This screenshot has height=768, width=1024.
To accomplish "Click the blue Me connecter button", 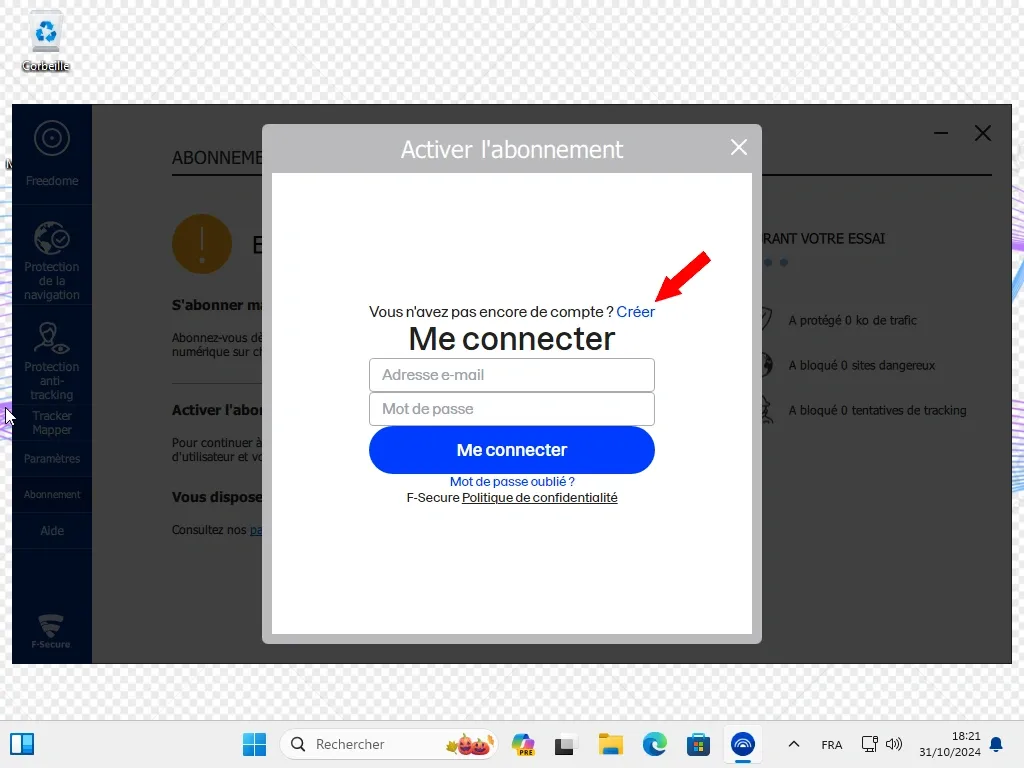I will [x=511, y=450].
